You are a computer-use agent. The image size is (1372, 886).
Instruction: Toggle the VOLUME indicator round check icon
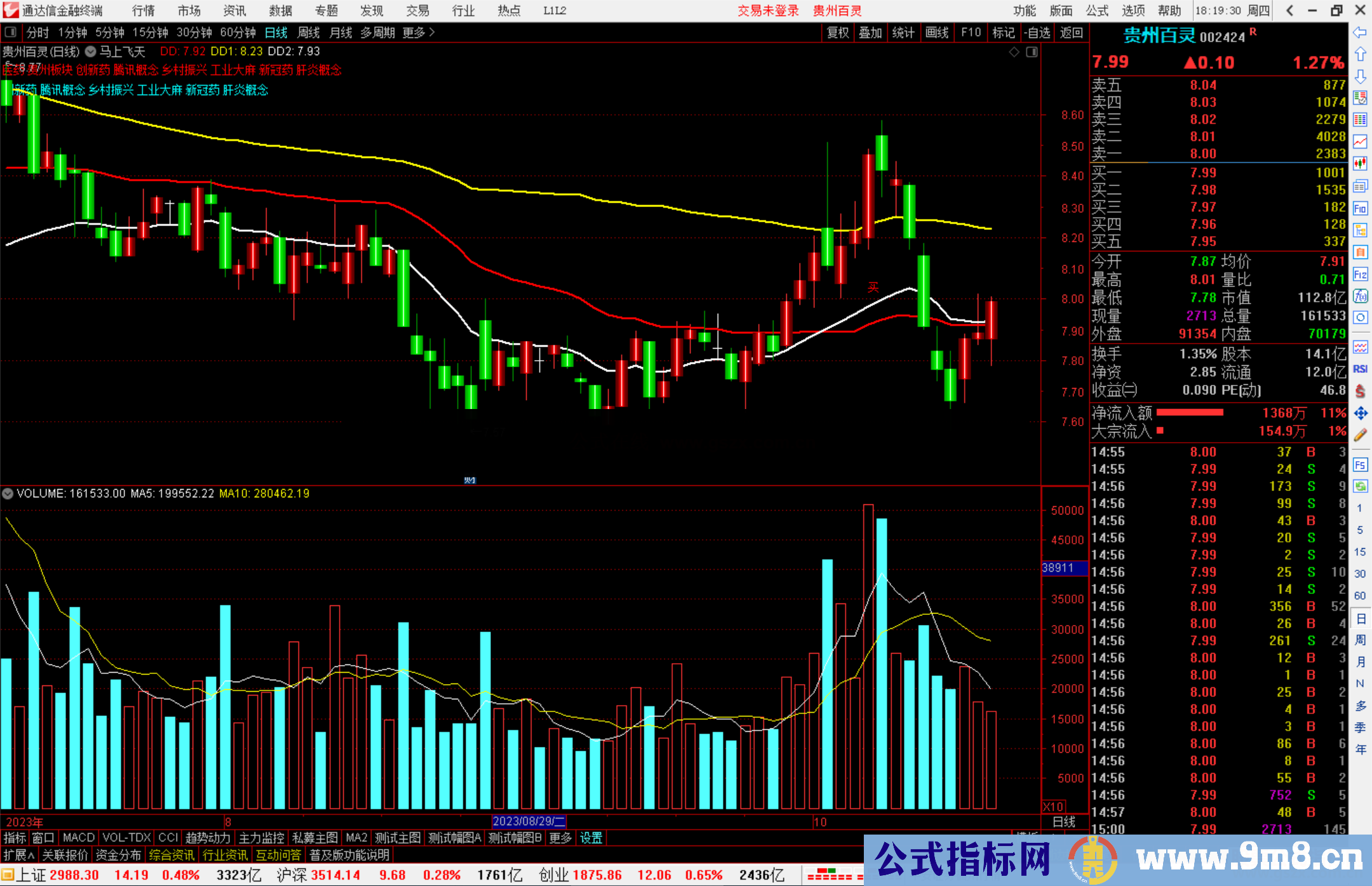coord(8,493)
